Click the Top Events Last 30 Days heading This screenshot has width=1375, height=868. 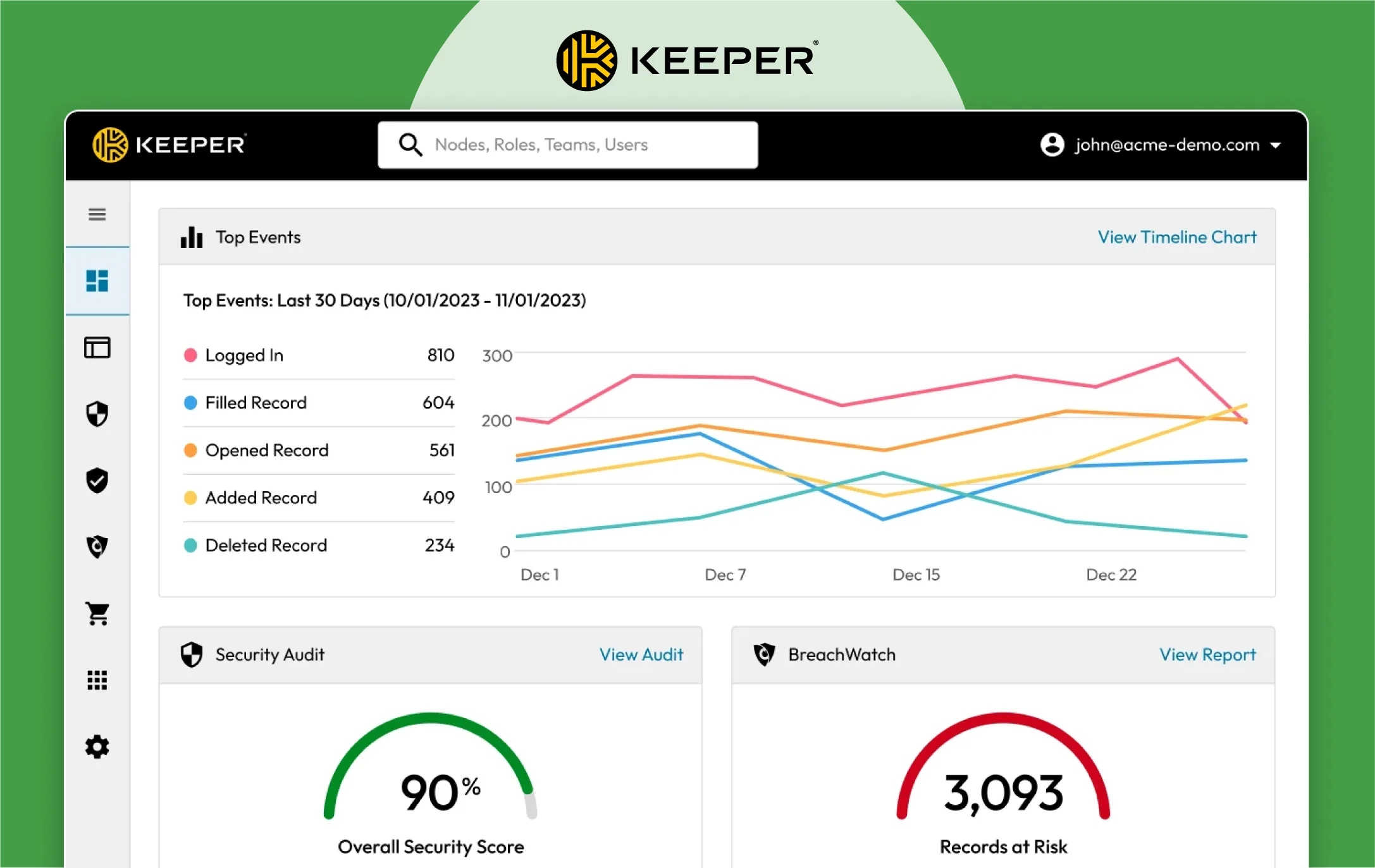tap(385, 300)
